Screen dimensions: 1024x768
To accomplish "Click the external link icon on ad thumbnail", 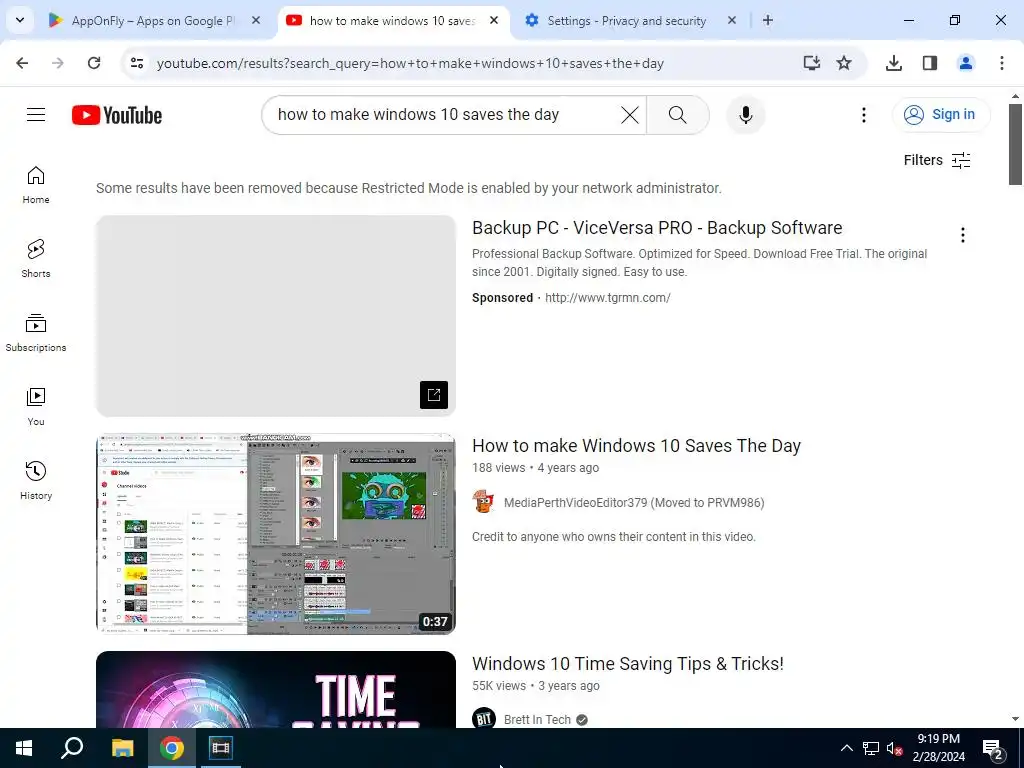I will (434, 394).
